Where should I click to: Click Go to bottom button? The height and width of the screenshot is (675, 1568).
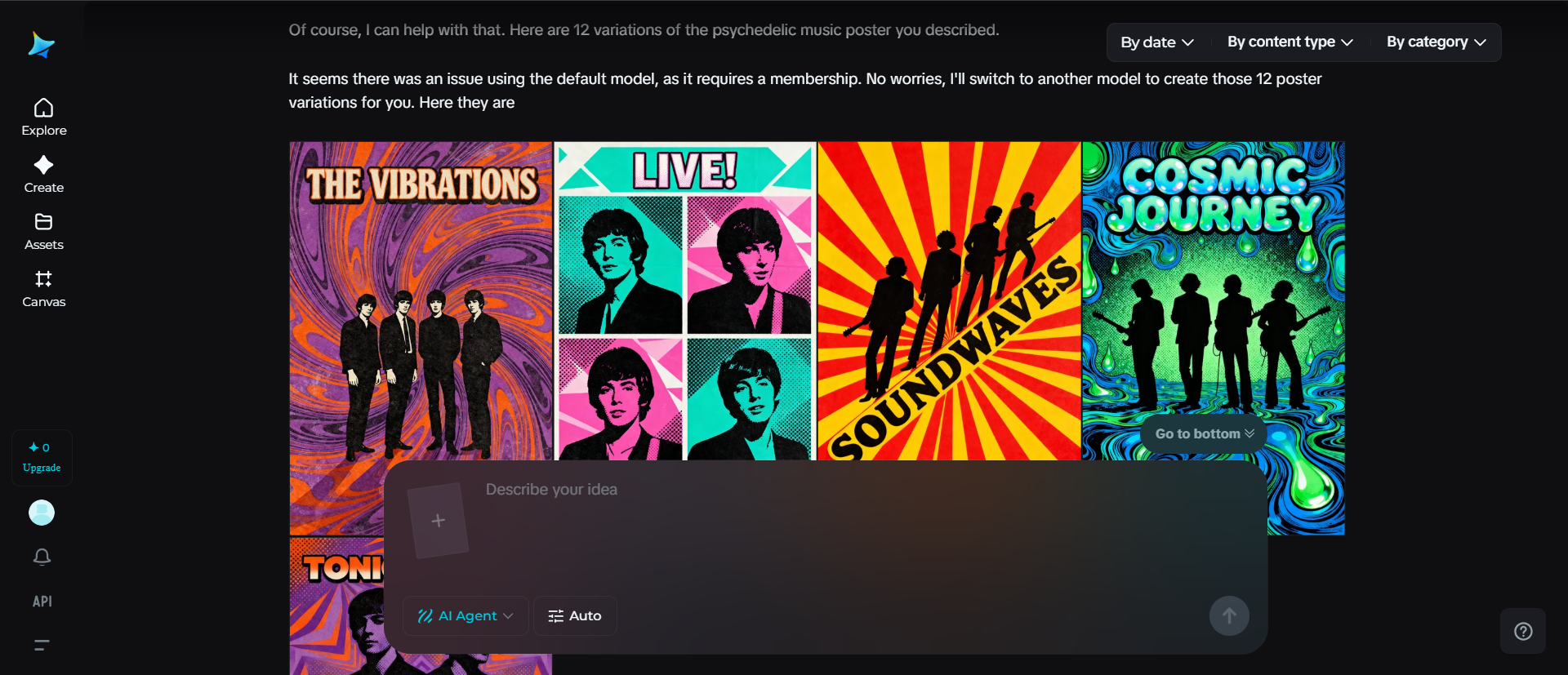click(x=1204, y=434)
